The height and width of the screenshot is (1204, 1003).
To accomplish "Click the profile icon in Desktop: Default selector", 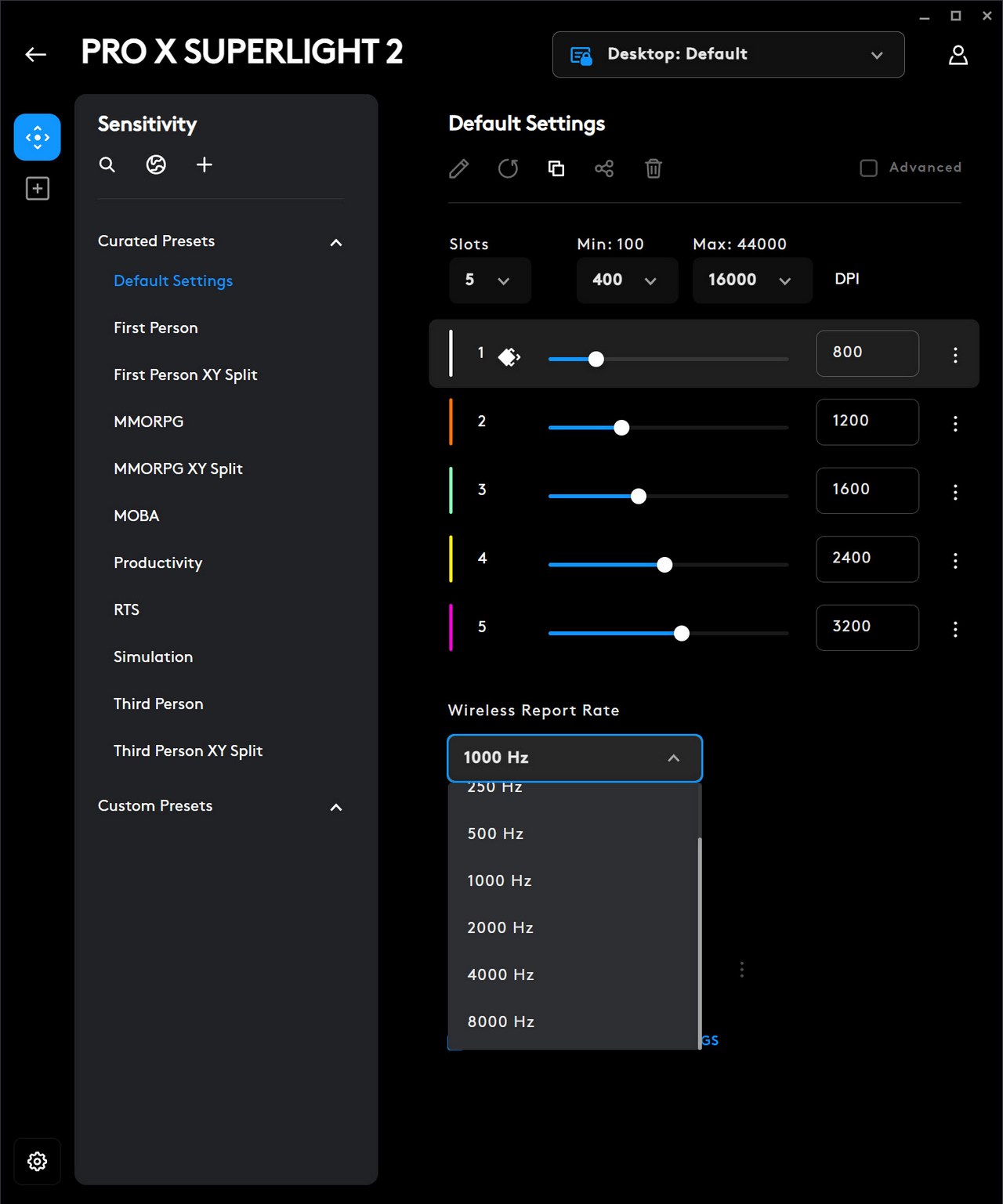I will (581, 56).
